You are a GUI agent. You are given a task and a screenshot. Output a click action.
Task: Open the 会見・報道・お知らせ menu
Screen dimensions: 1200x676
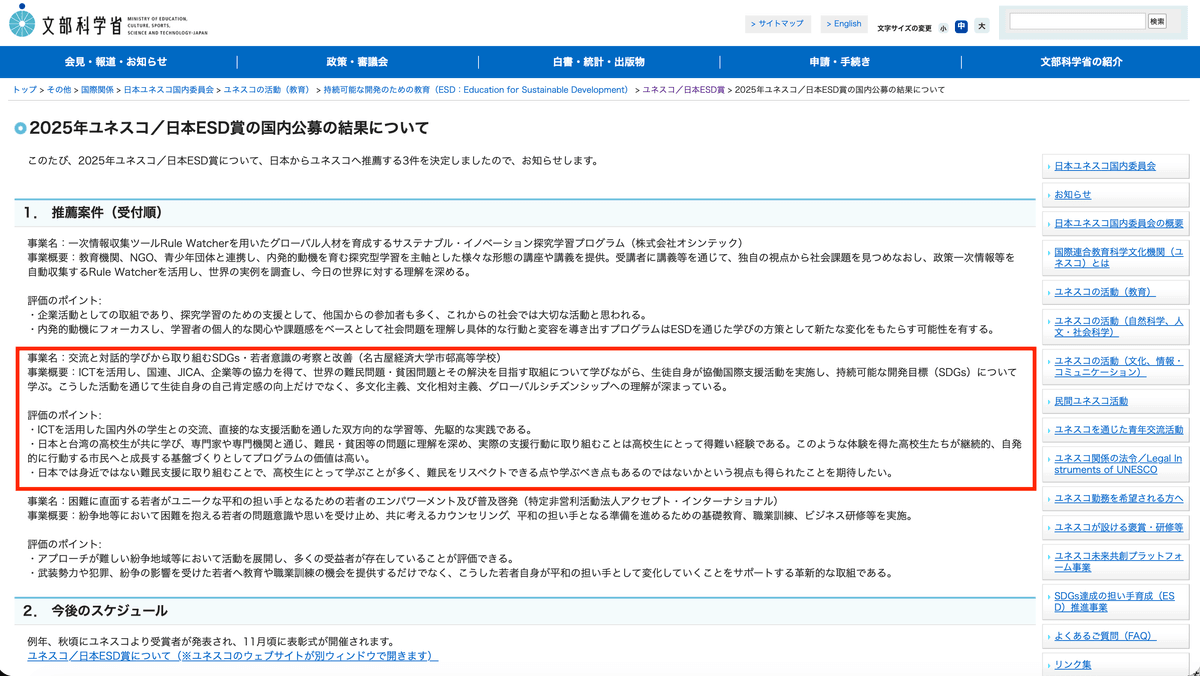(x=116, y=62)
